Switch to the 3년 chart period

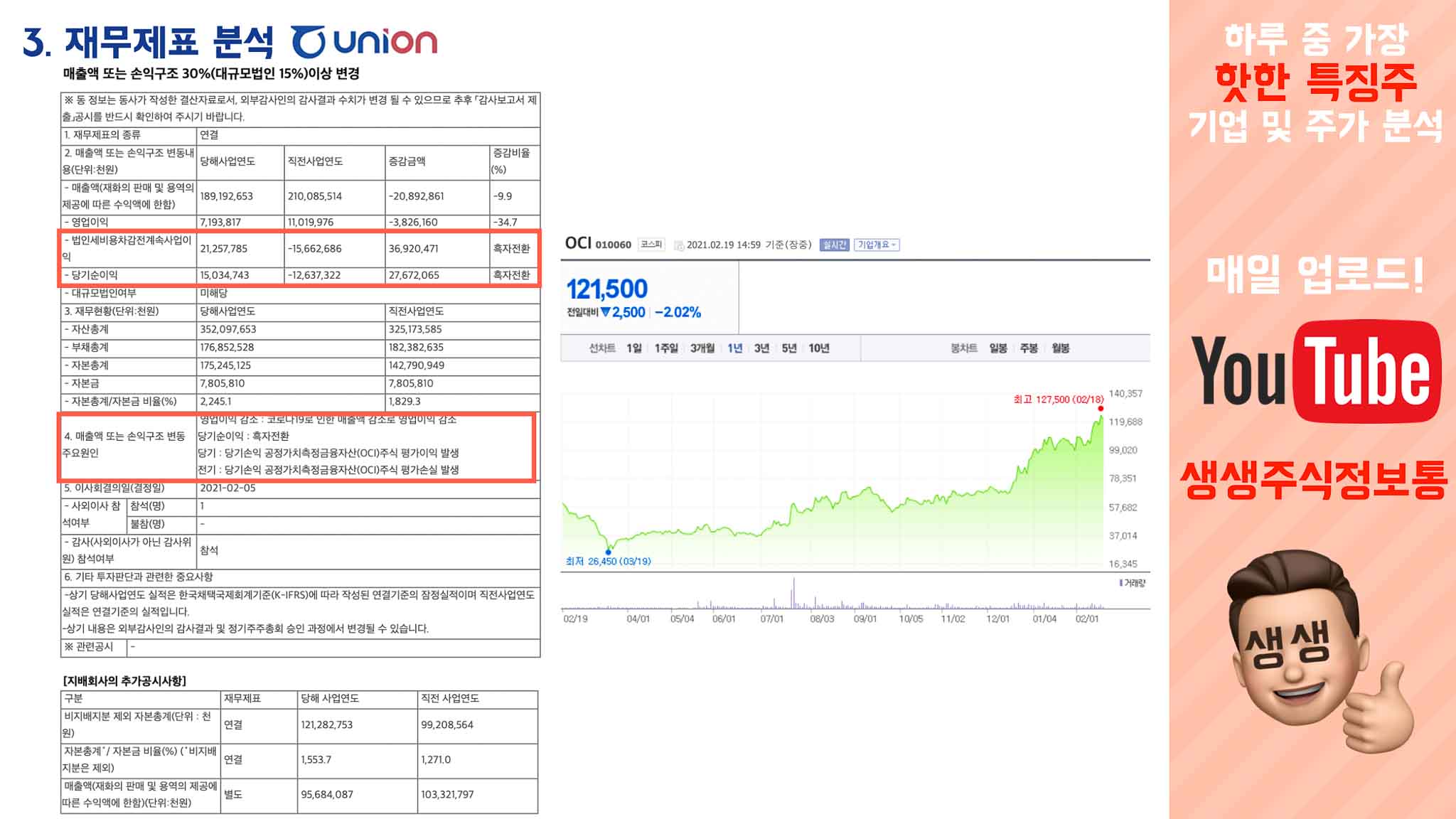(761, 348)
